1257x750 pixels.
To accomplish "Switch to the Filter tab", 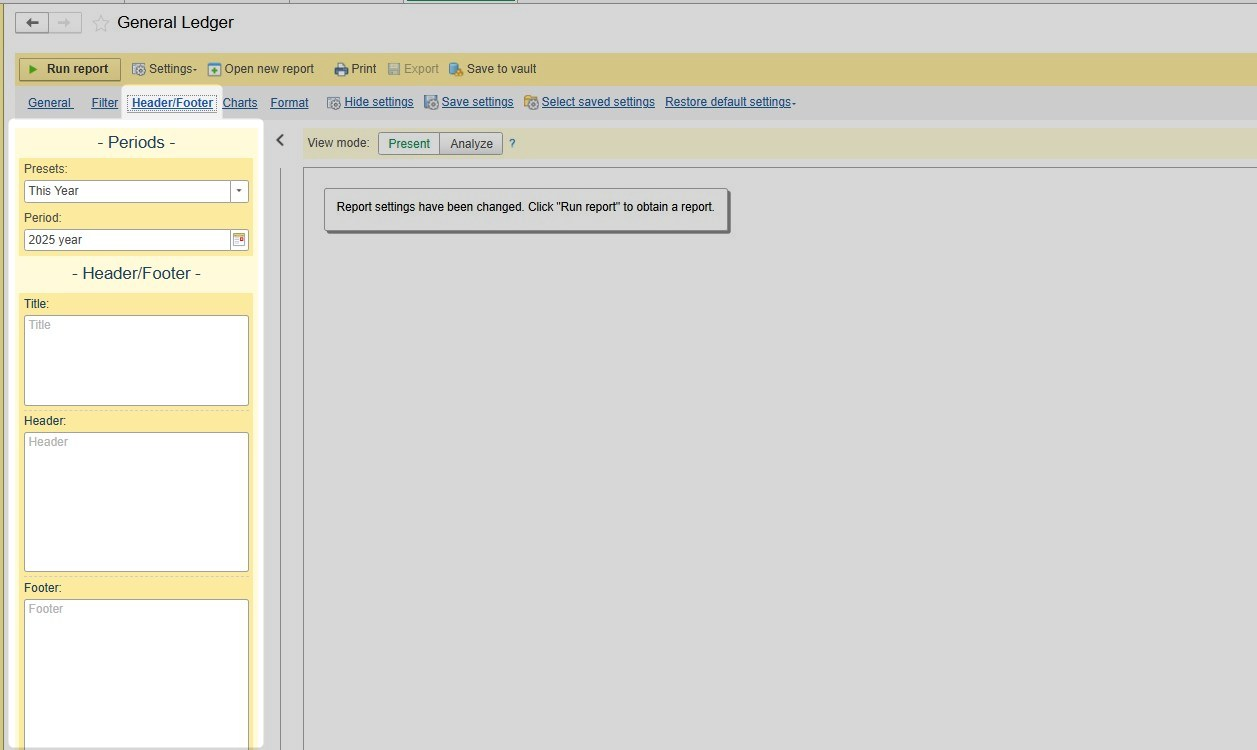I will (104, 102).
